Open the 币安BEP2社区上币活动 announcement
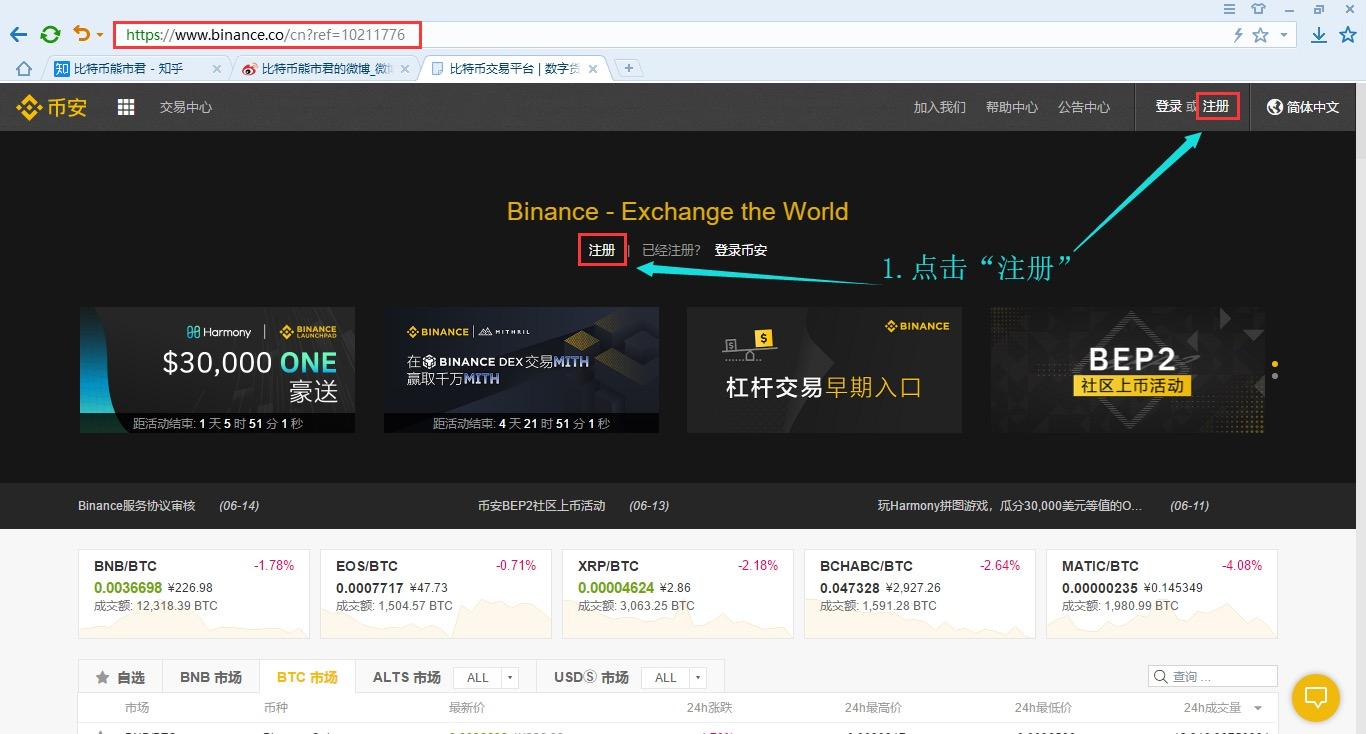 click(x=542, y=506)
